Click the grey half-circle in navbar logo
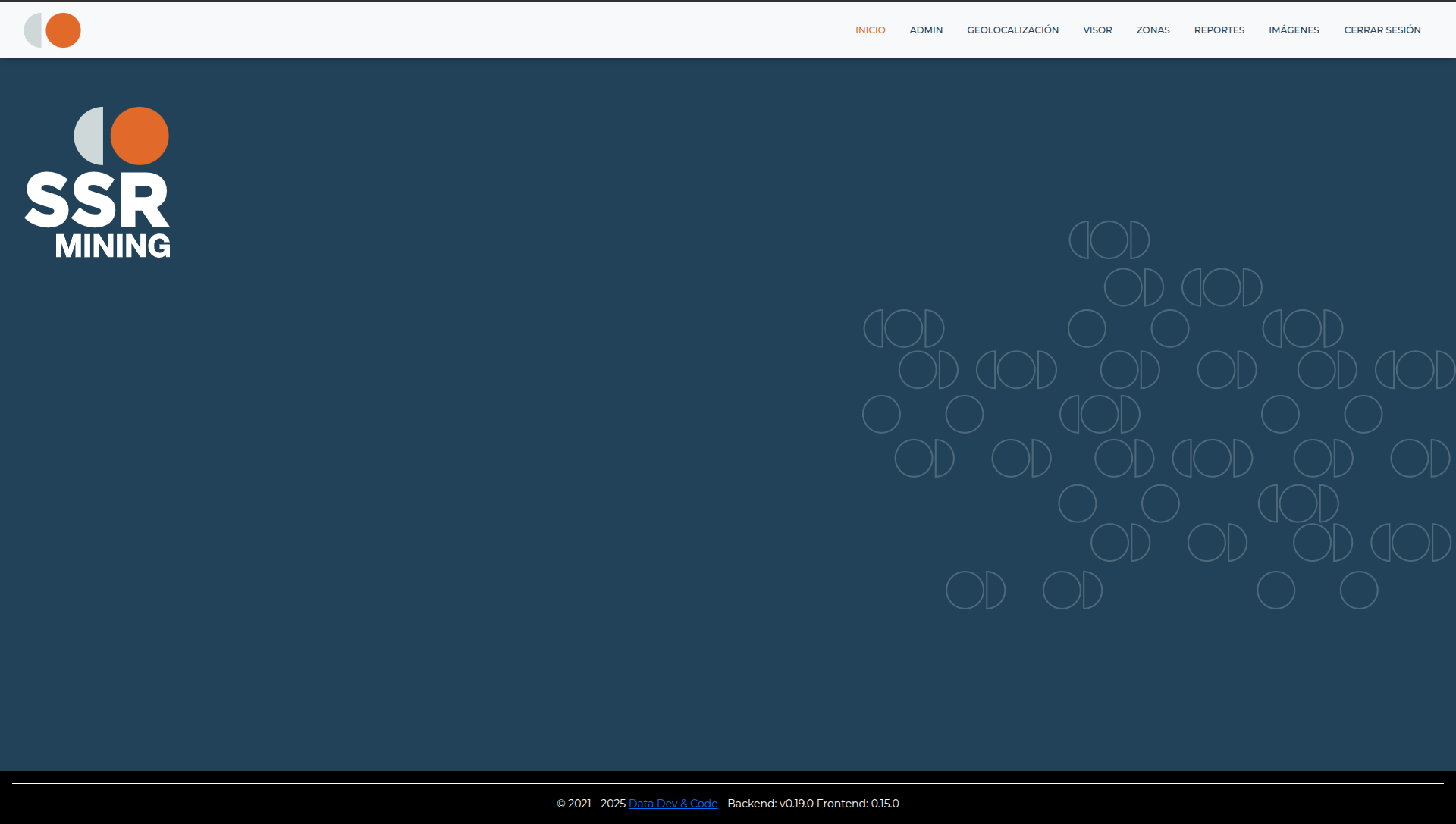Viewport: 1456px width, 824px height. click(32, 30)
